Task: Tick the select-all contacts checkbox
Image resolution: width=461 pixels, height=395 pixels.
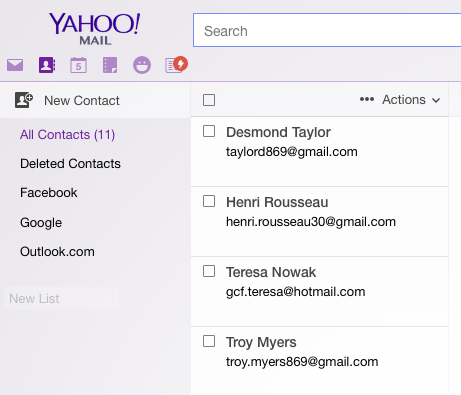Action: click(x=209, y=100)
